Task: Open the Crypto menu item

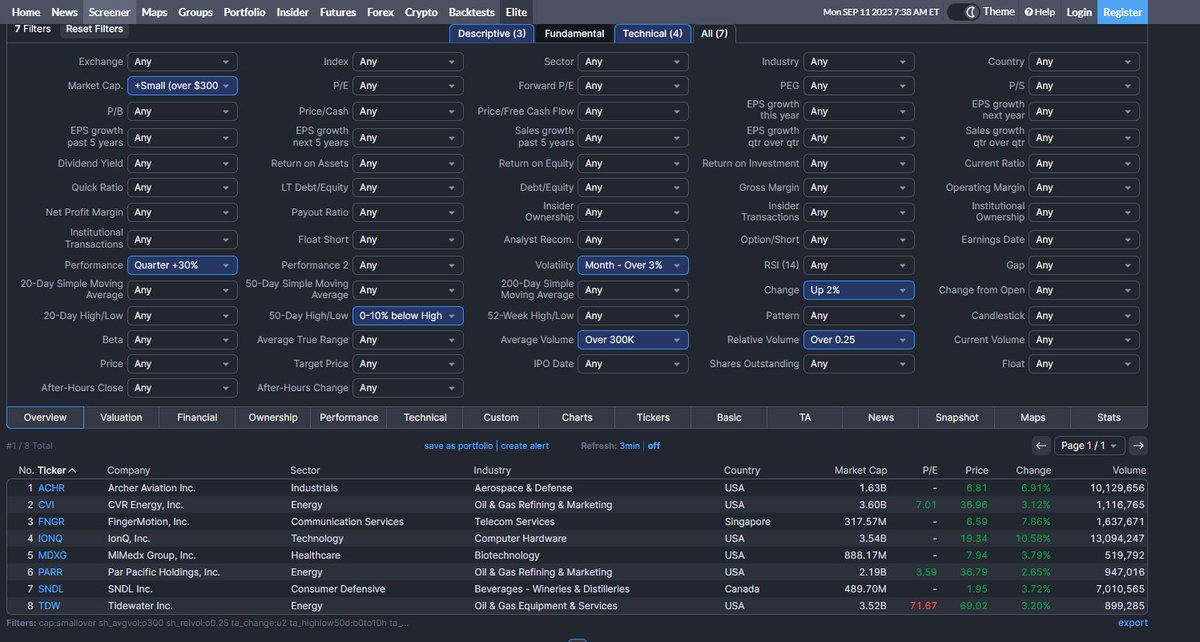Action: 421,12
